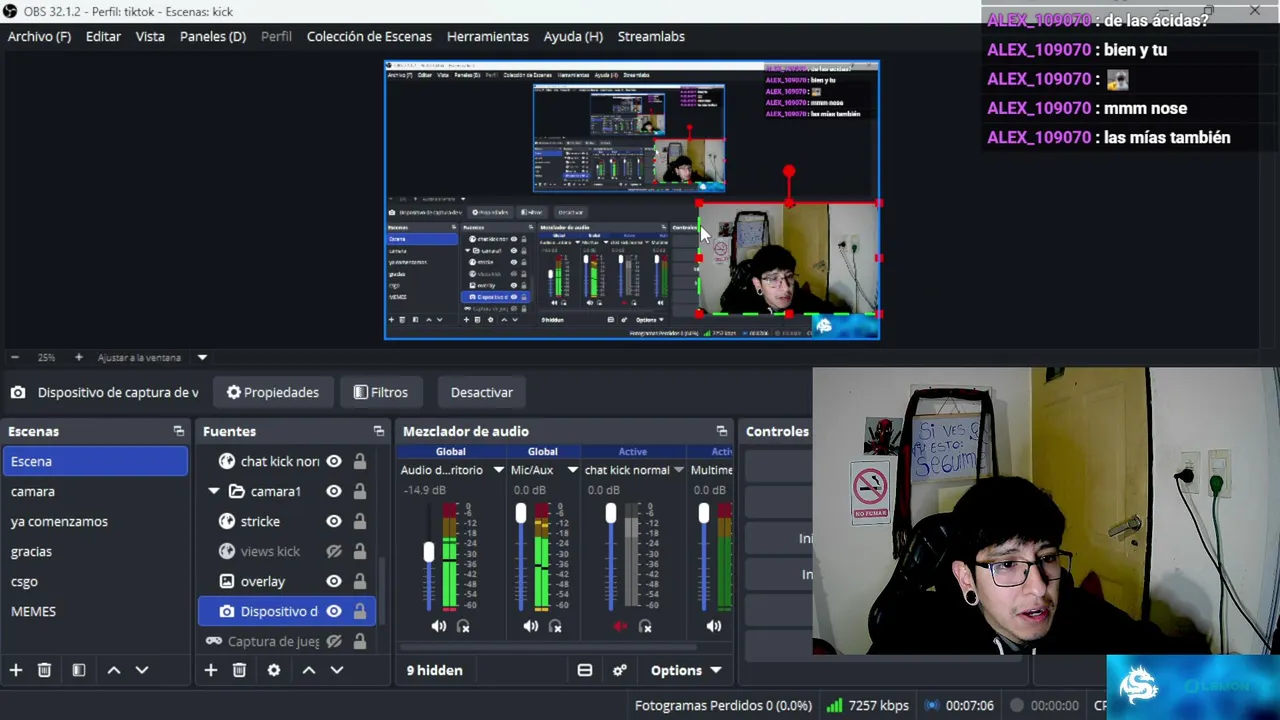The width and height of the screenshot is (1280, 720).
Task: Hide the overlay source
Action: (x=334, y=581)
